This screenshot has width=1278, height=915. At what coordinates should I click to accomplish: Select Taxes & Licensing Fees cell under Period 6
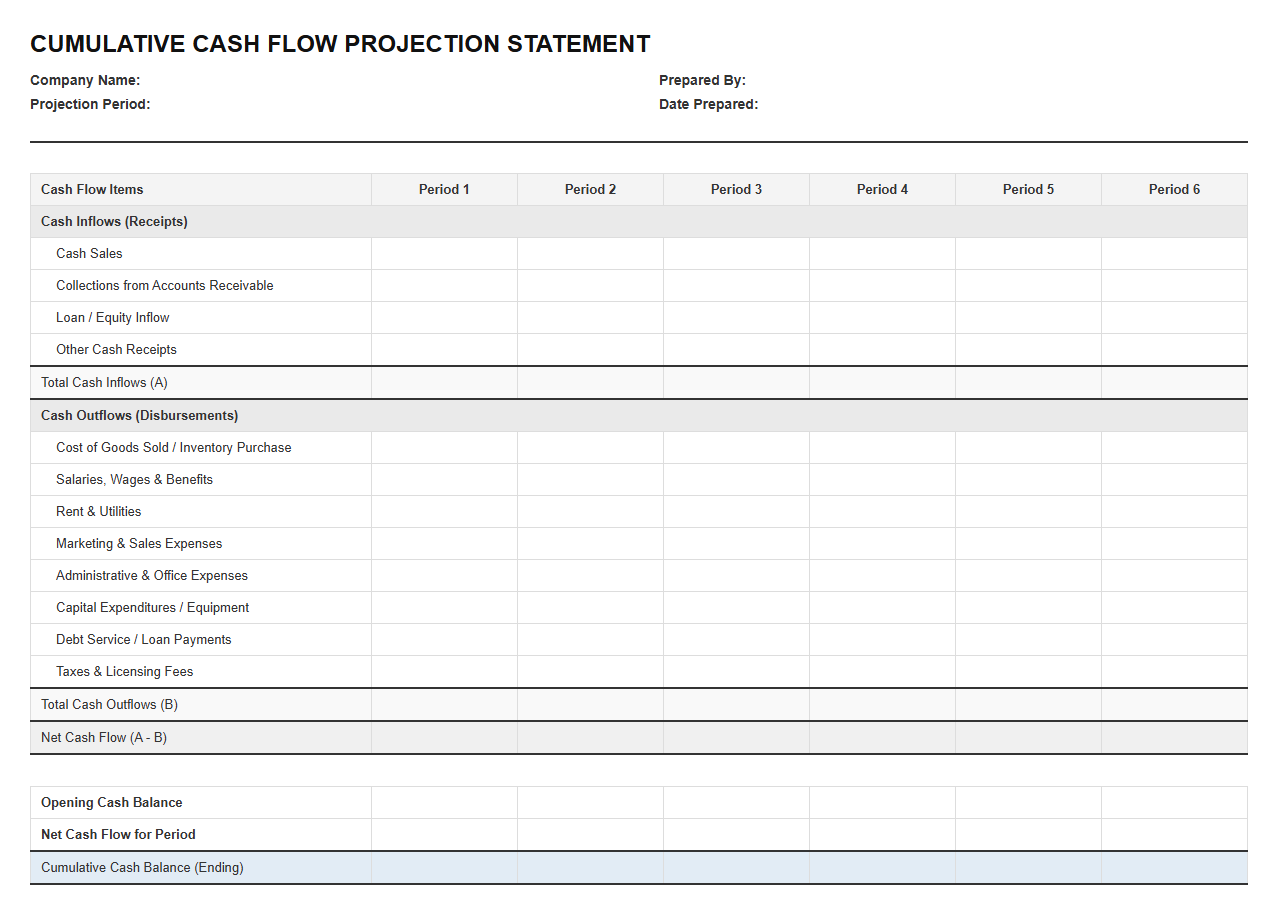coord(1174,671)
